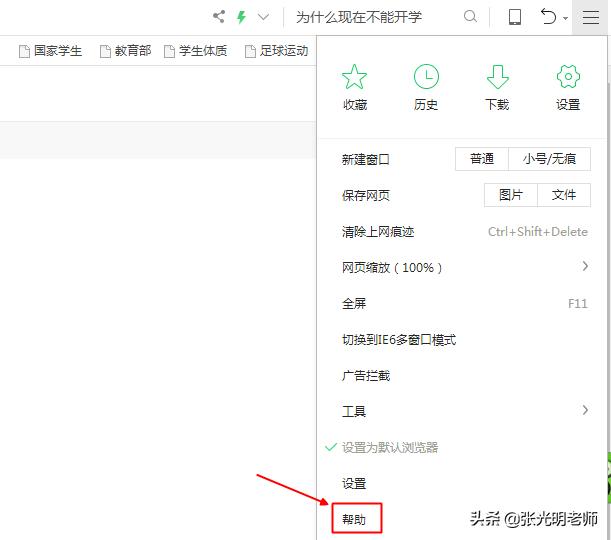Open the 国家学生 bookmark

[51, 51]
